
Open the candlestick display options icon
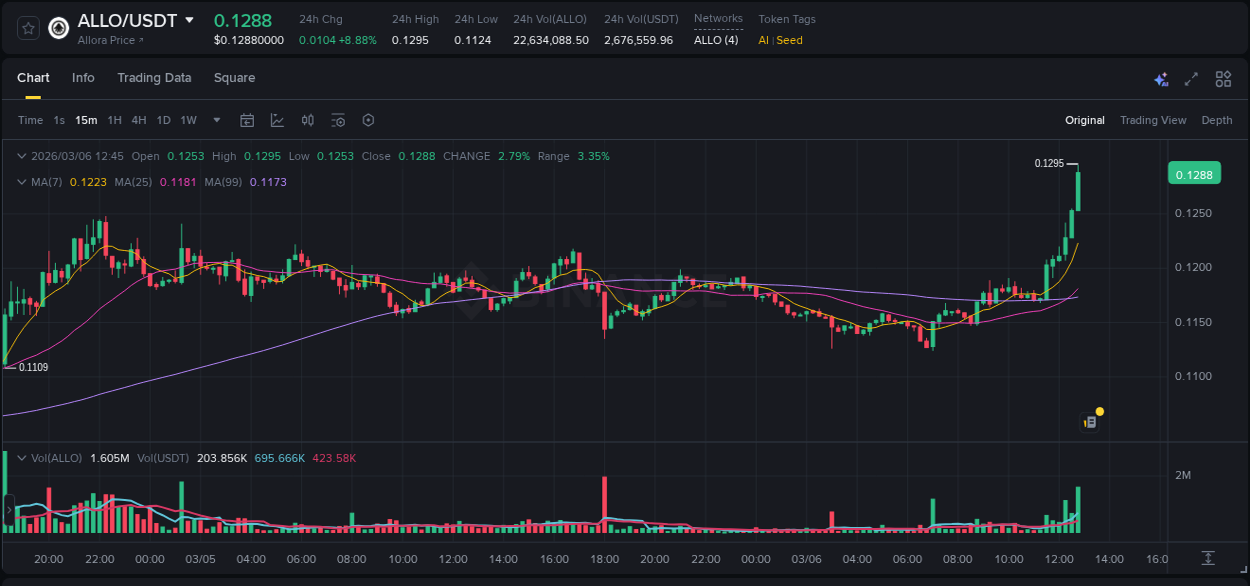308,120
